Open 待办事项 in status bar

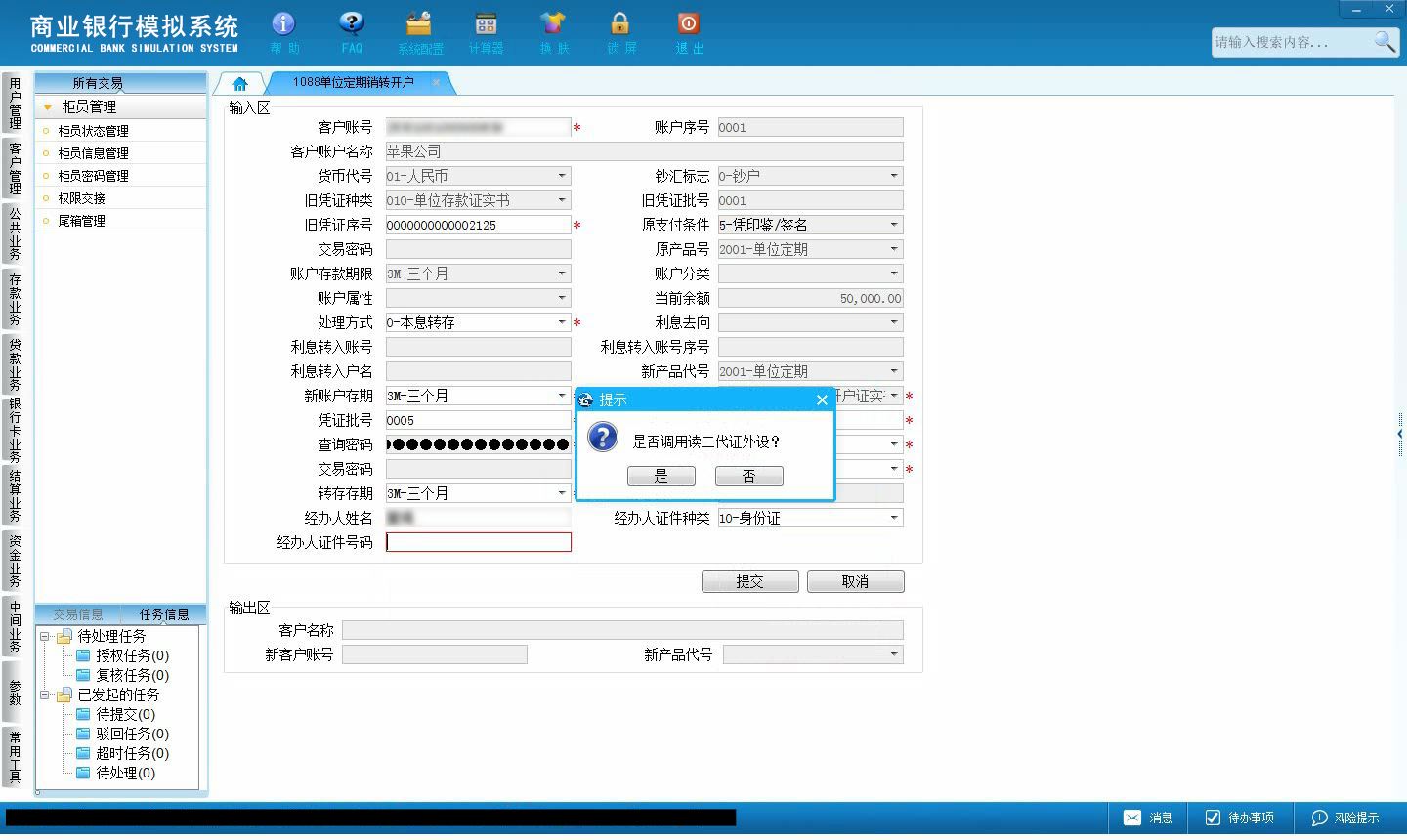[x=1240, y=818]
